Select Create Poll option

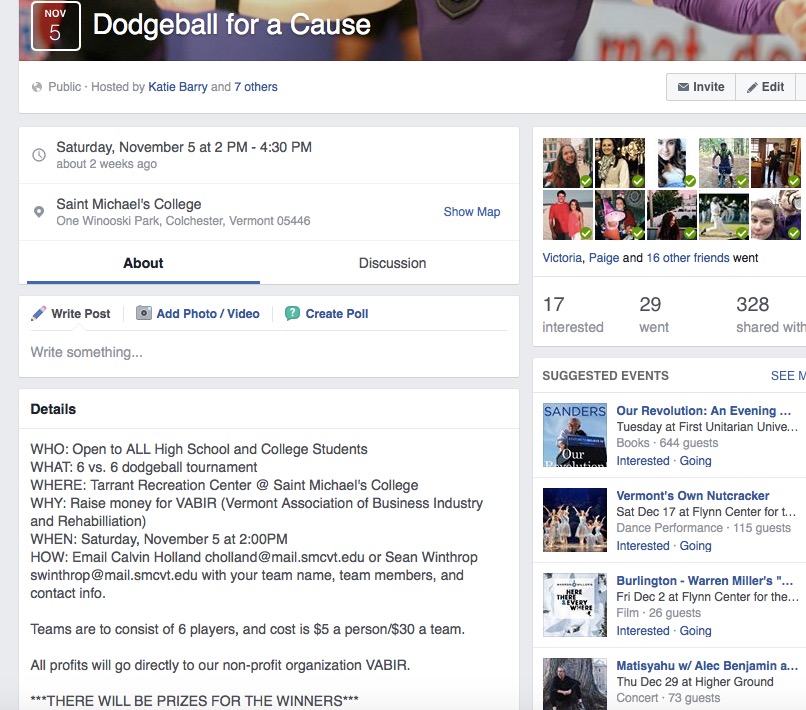point(337,314)
